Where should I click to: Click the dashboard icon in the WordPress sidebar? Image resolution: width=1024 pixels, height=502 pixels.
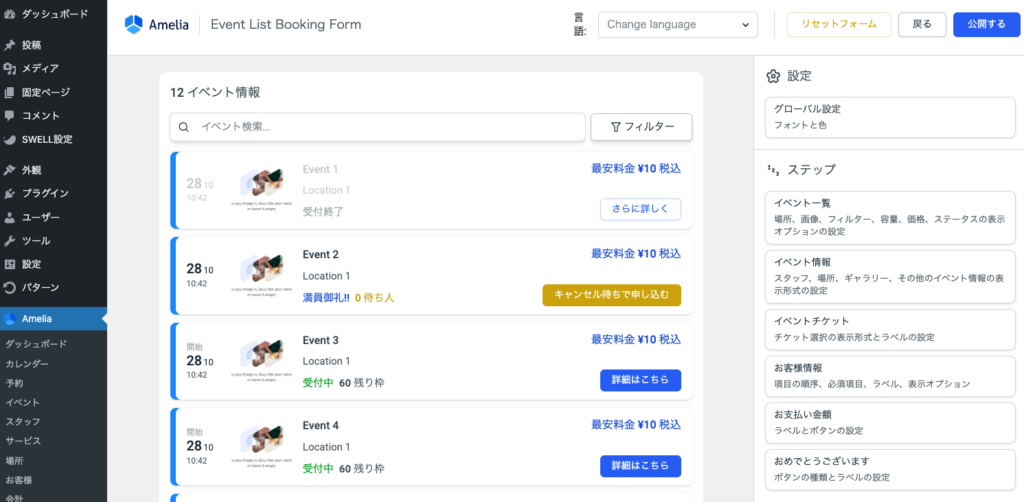point(10,15)
